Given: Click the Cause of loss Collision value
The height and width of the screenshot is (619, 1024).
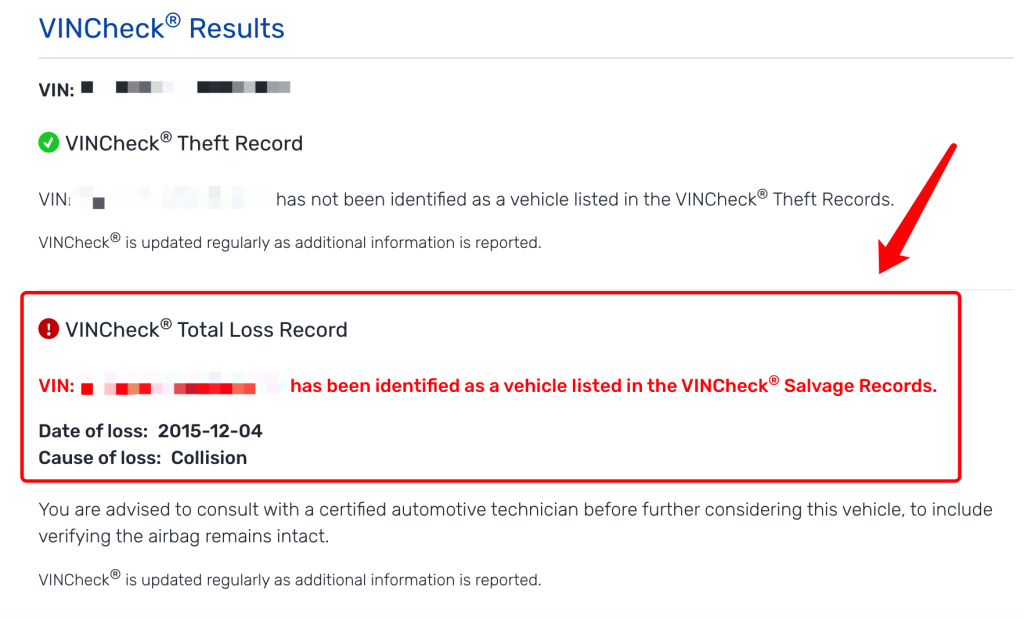Looking at the screenshot, I should [x=209, y=458].
